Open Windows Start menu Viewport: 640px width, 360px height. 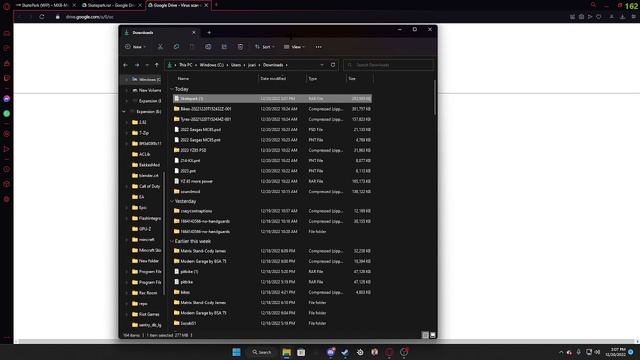click(236, 352)
